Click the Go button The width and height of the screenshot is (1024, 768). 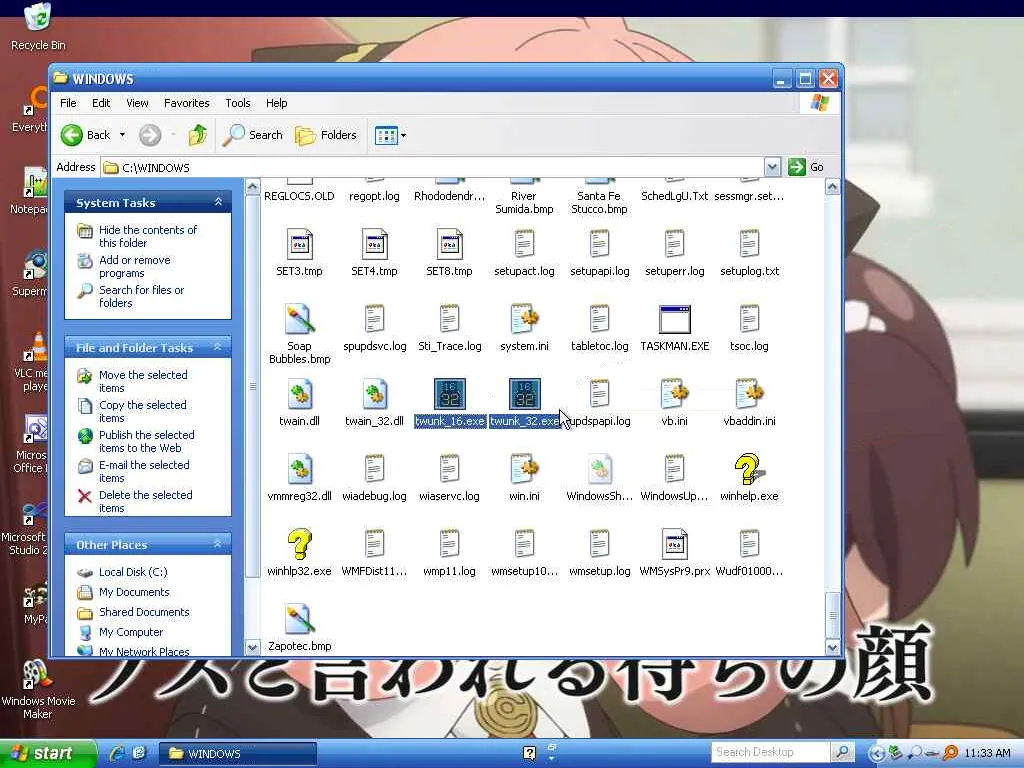click(806, 167)
